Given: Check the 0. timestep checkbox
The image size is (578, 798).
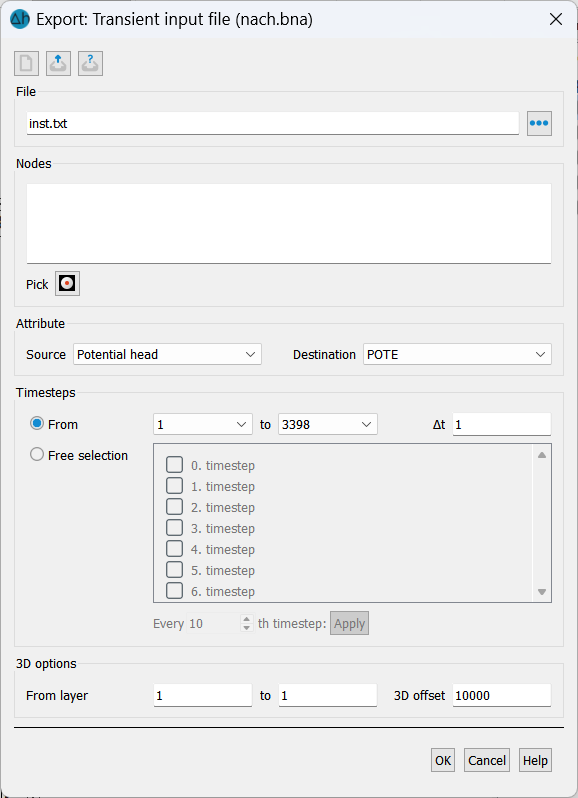Looking at the screenshot, I should [x=175, y=465].
